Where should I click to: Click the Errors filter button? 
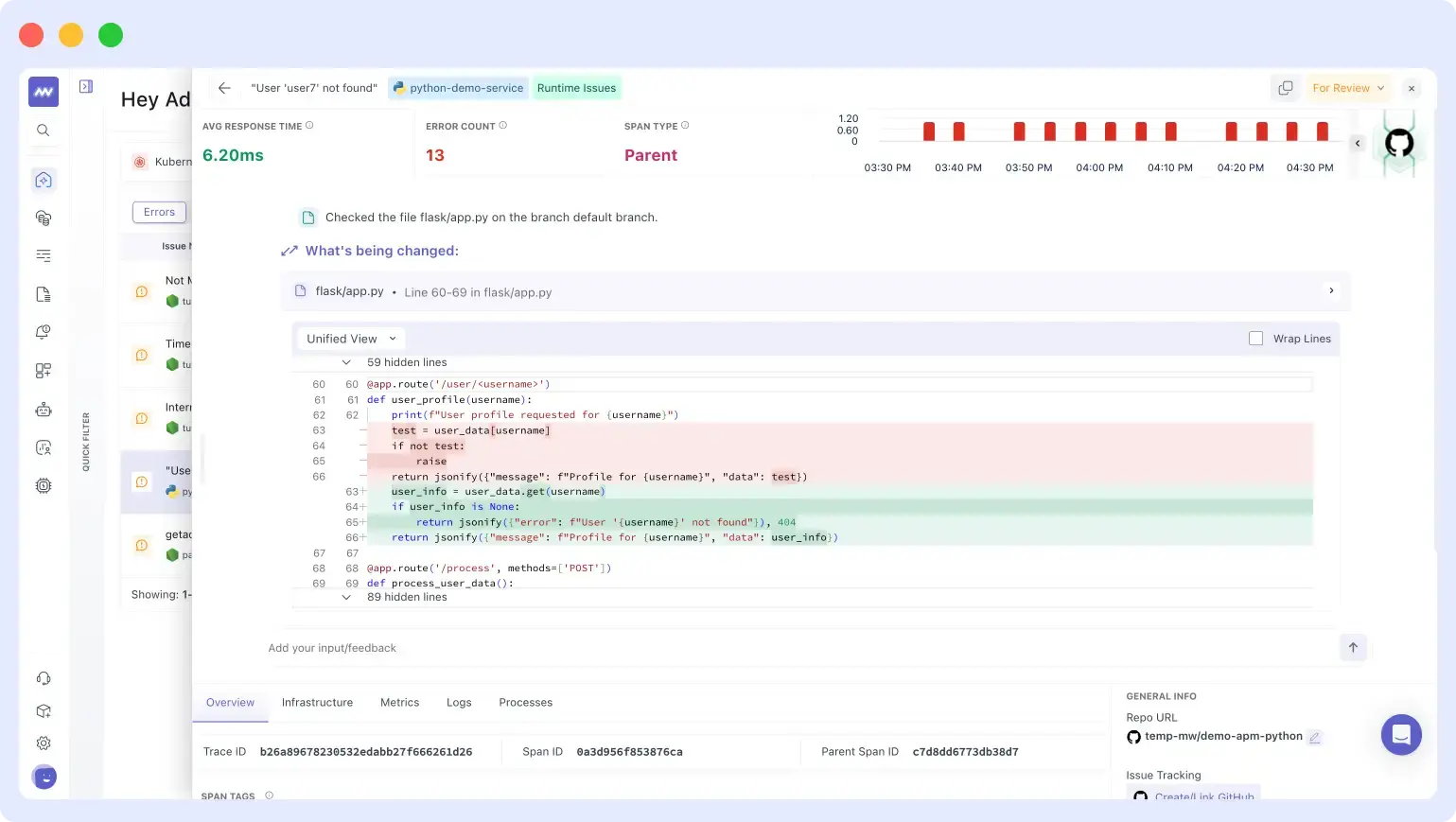coord(159,212)
